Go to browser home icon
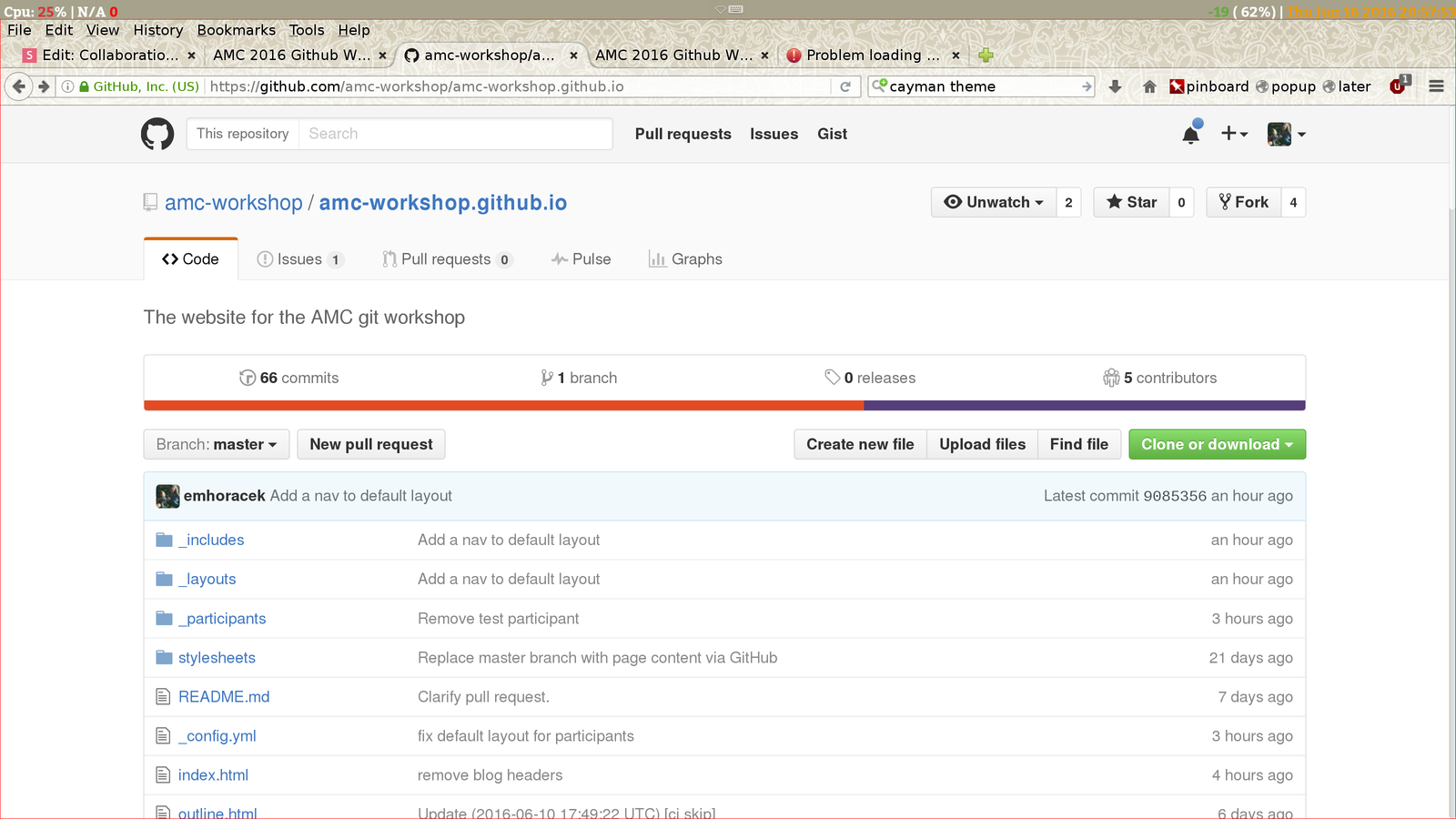This screenshot has width=1456, height=819. [x=1149, y=86]
